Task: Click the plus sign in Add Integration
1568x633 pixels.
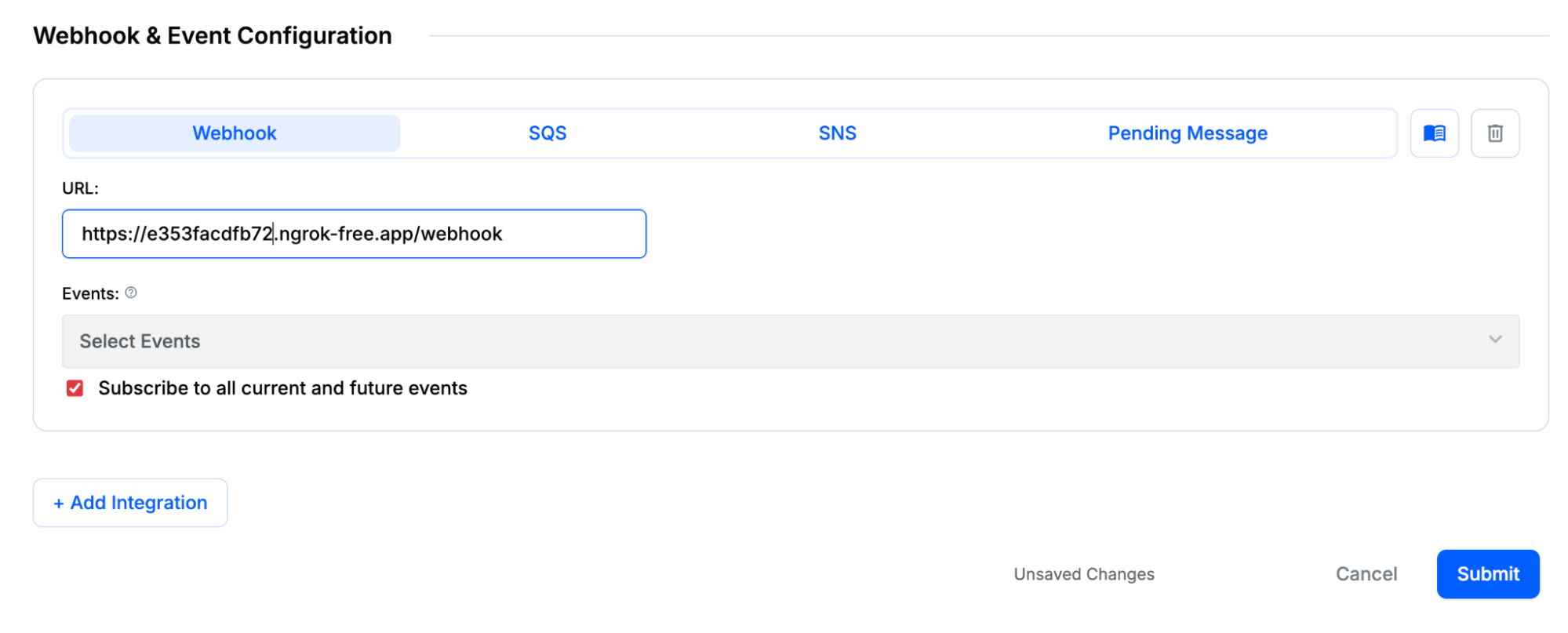Action: [59, 504]
